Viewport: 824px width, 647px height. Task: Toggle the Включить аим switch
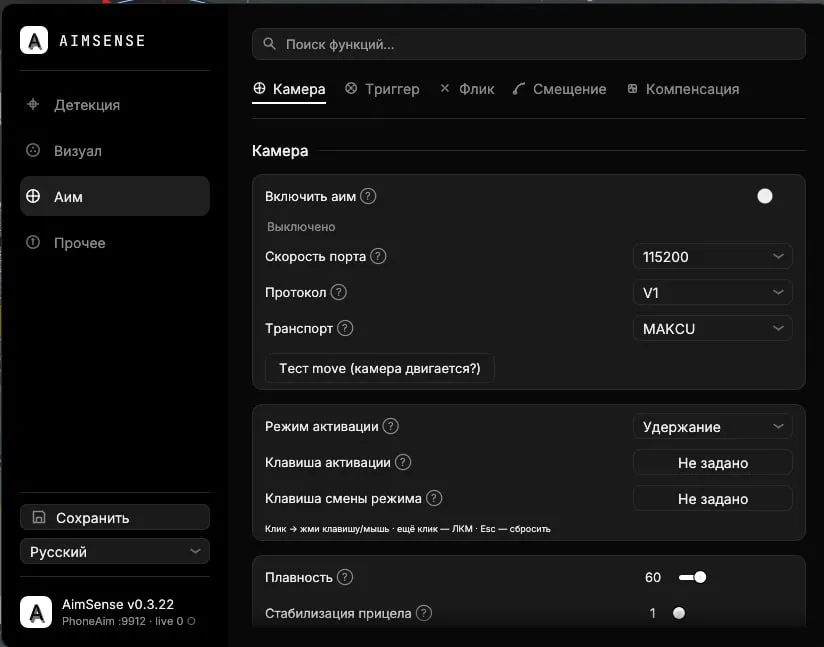point(765,196)
